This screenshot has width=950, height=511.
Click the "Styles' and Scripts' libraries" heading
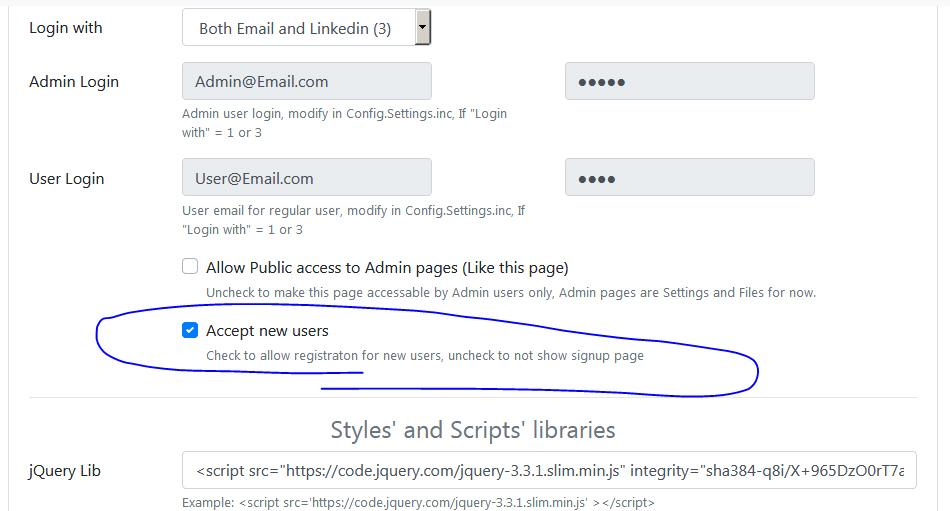pos(473,430)
